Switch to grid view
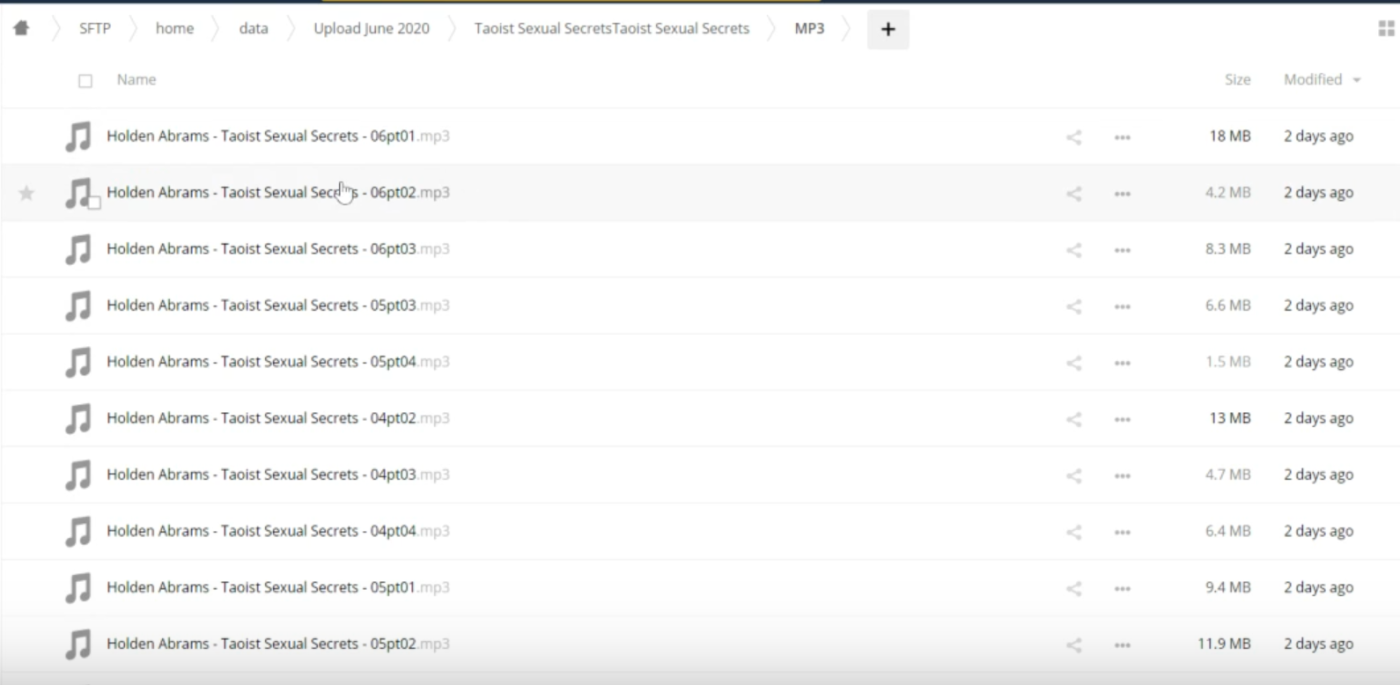This screenshot has height=685, width=1400. tap(1385, 29)
